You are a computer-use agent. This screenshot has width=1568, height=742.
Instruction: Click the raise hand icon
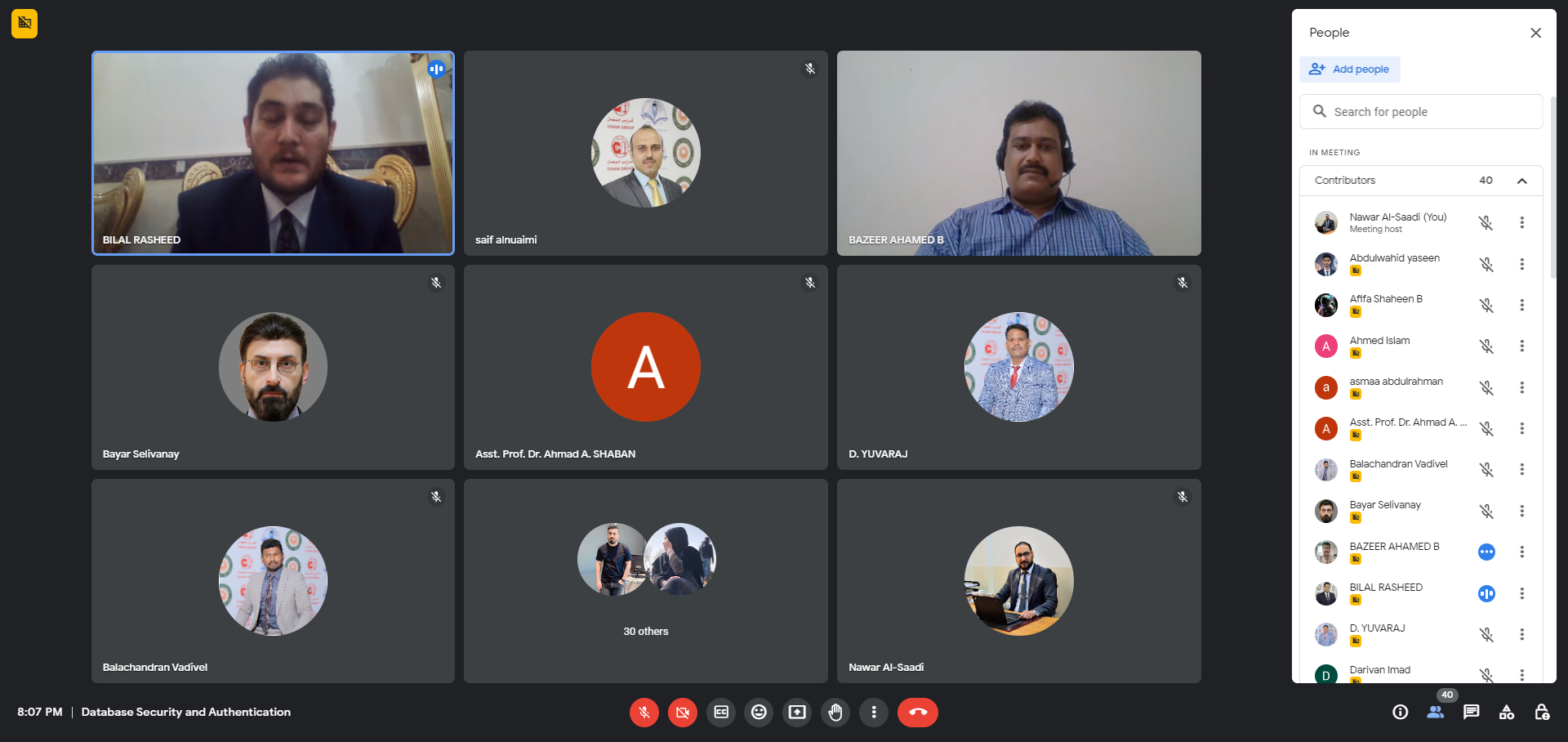[x=835, y=712]
